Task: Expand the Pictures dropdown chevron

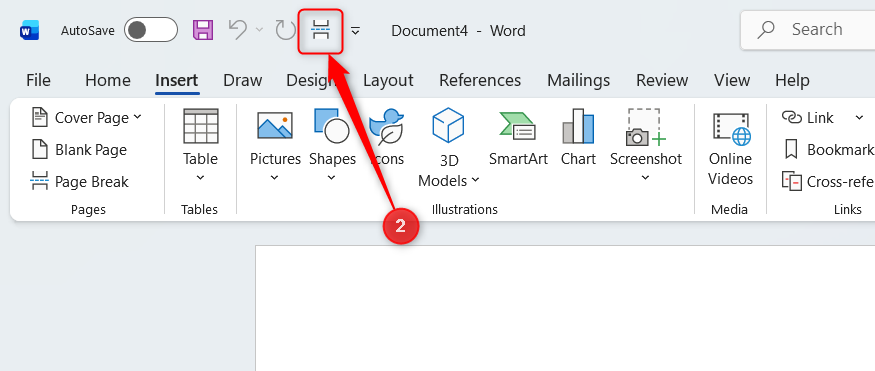Action: (x=275, y=178)
